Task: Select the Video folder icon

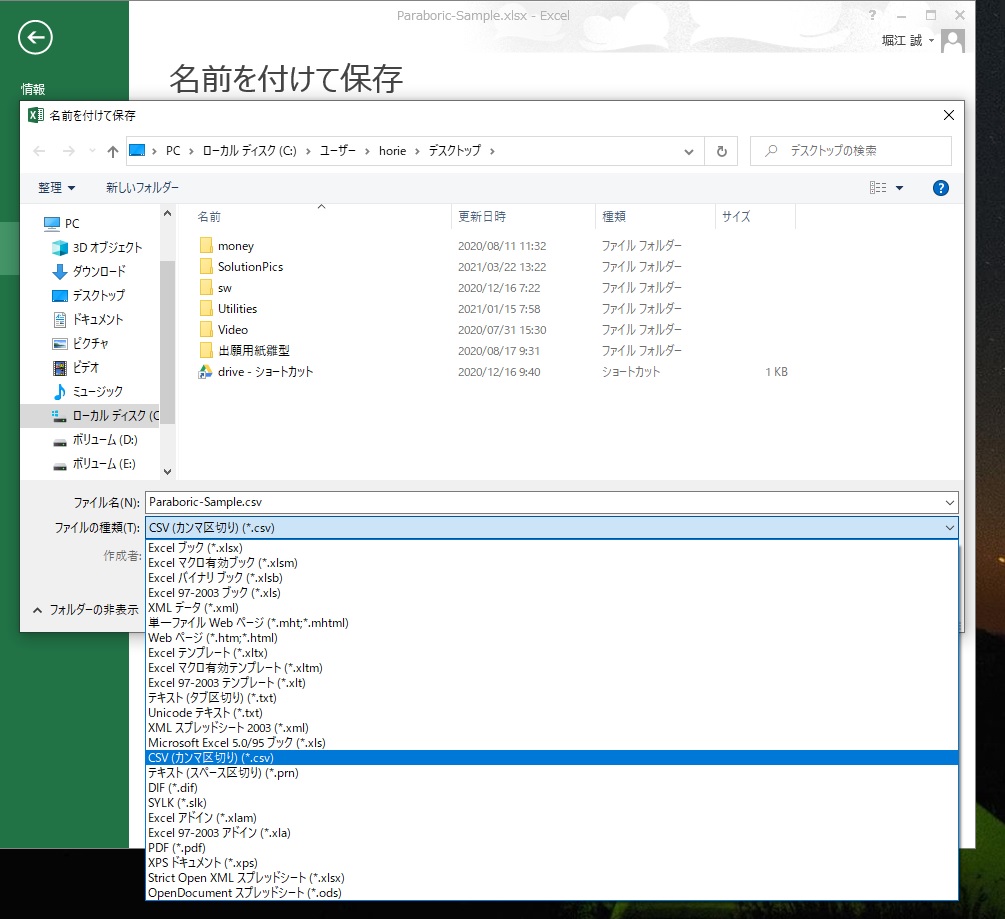Action: (206, 329)
